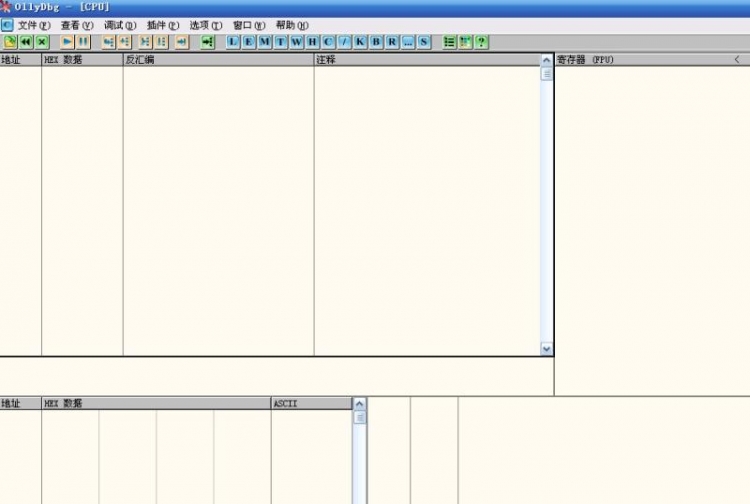Click the 寄存器 (FPU) header bar
The height and width of the screenshot is (504, 750).
point(652,60)
